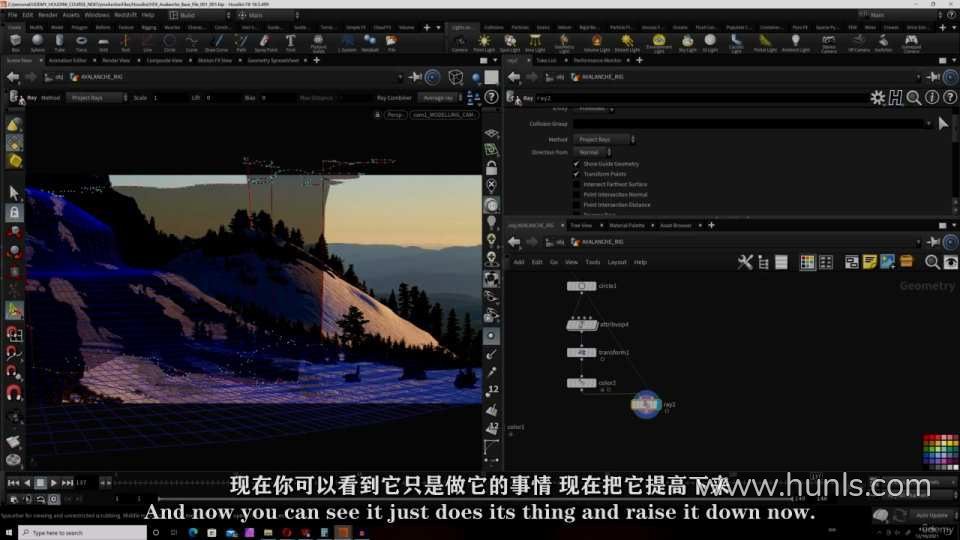Click parameter search magnifier icon
The width and height of the screenshot is (960, 540).
[913, 97]
